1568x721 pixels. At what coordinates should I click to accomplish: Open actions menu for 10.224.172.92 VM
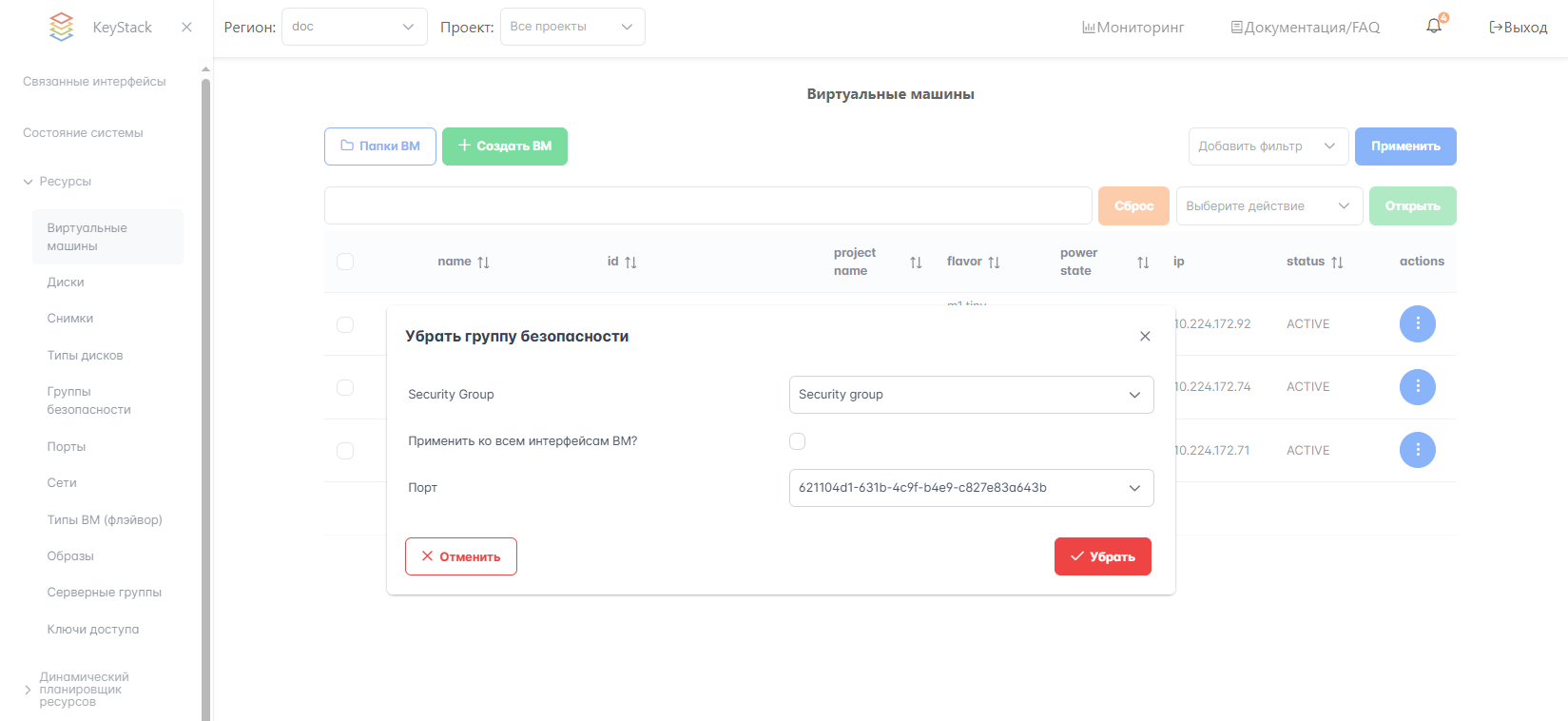pyautogui.click(x=1417, y=323)
